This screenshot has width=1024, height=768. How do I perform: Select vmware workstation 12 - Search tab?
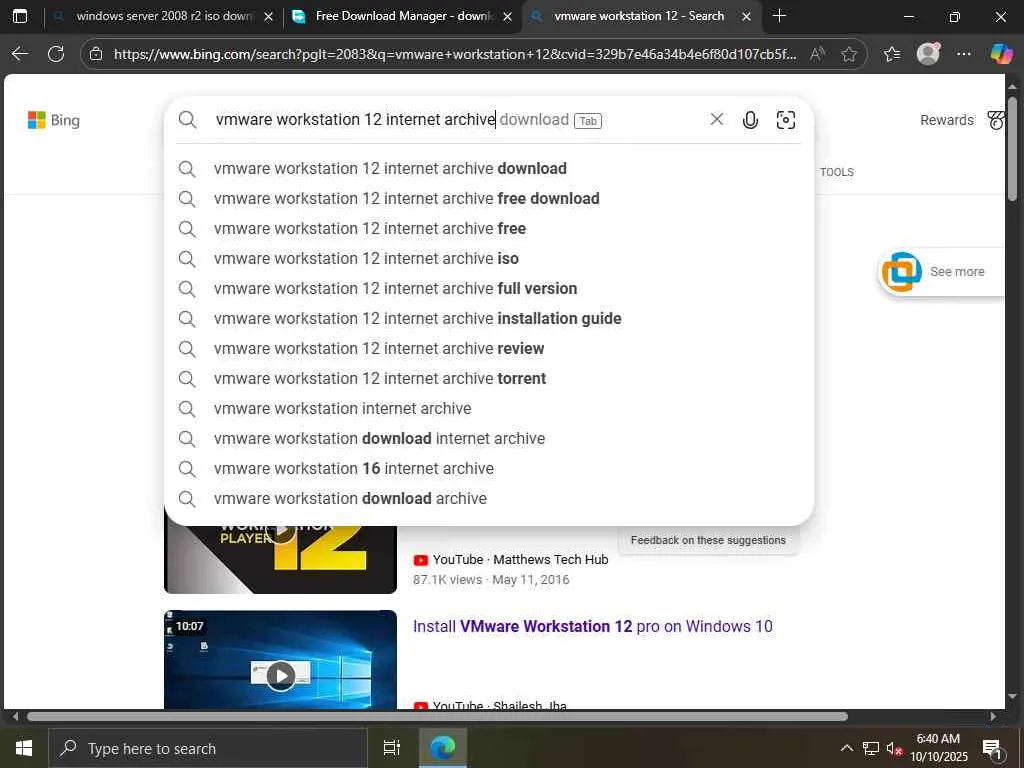point(640,16)
